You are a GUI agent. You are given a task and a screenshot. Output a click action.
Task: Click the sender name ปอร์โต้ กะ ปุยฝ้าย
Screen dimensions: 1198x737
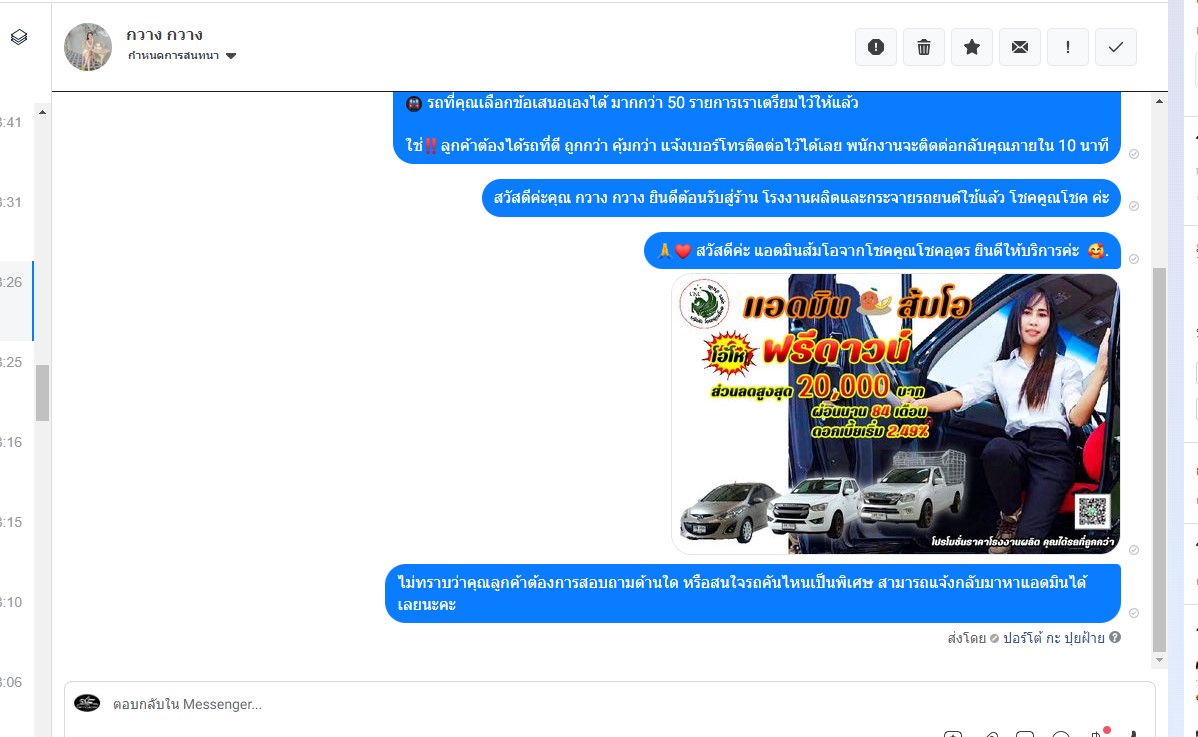[x=1054, y=638]
